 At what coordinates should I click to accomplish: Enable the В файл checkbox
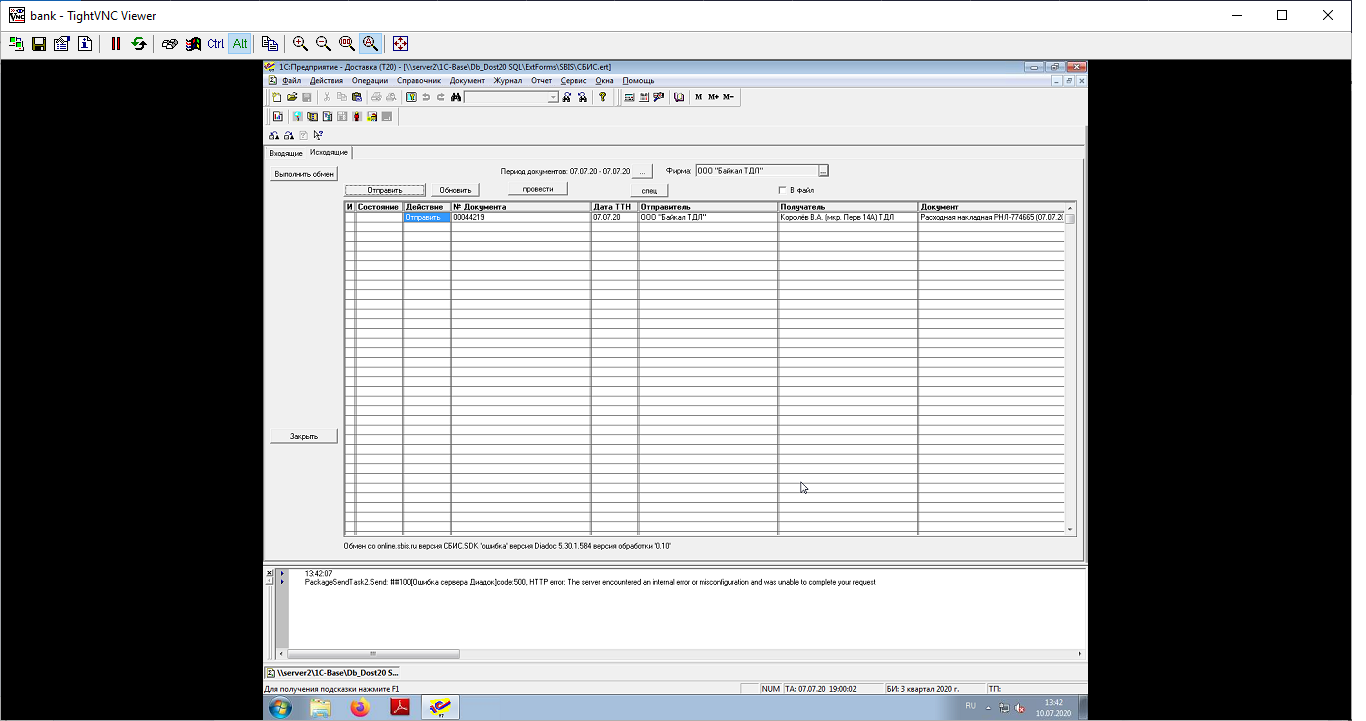[x=782, y=190]
